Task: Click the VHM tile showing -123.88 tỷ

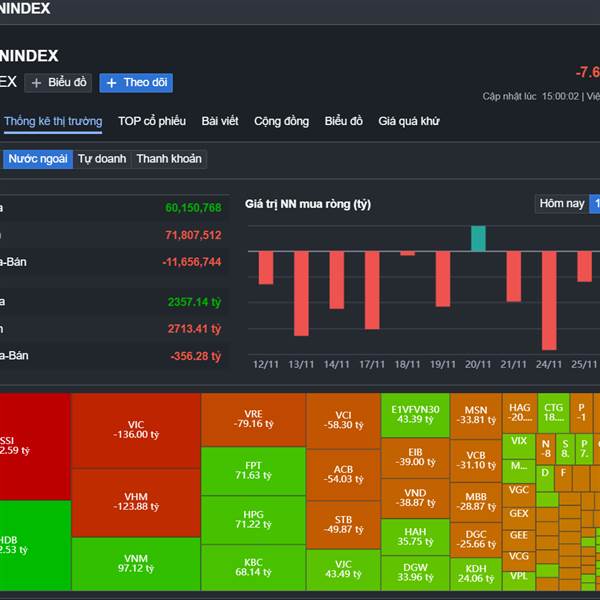Action: tap(136, 502)
